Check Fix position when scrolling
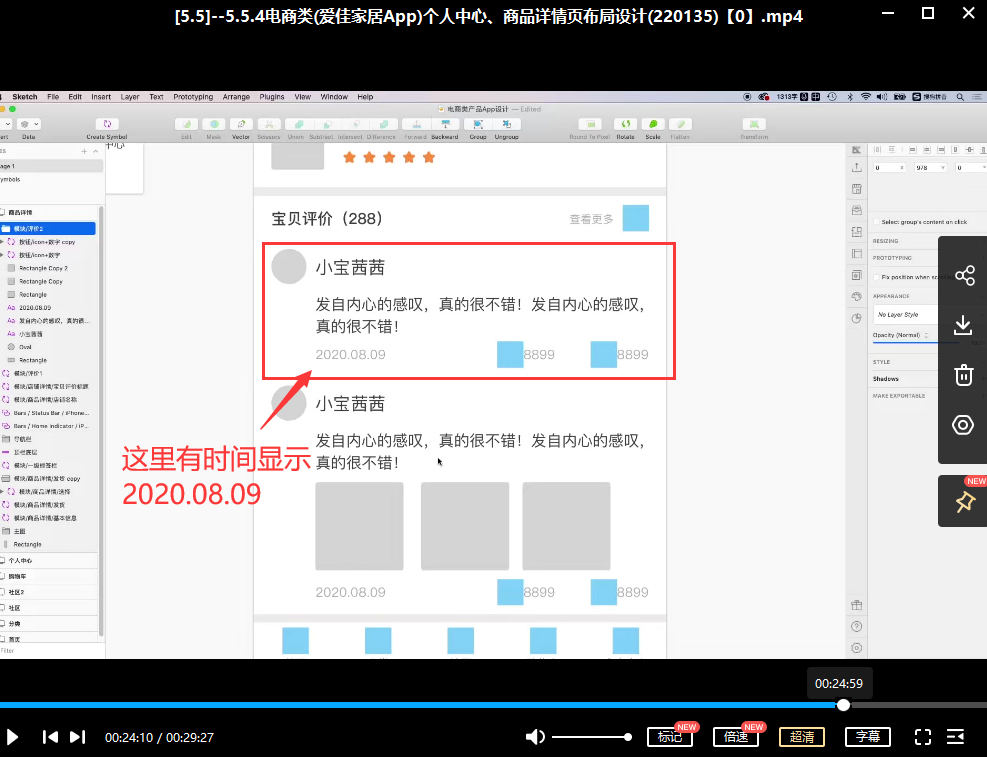The height and width of the screenshot is (757, 987). point(875,276)
